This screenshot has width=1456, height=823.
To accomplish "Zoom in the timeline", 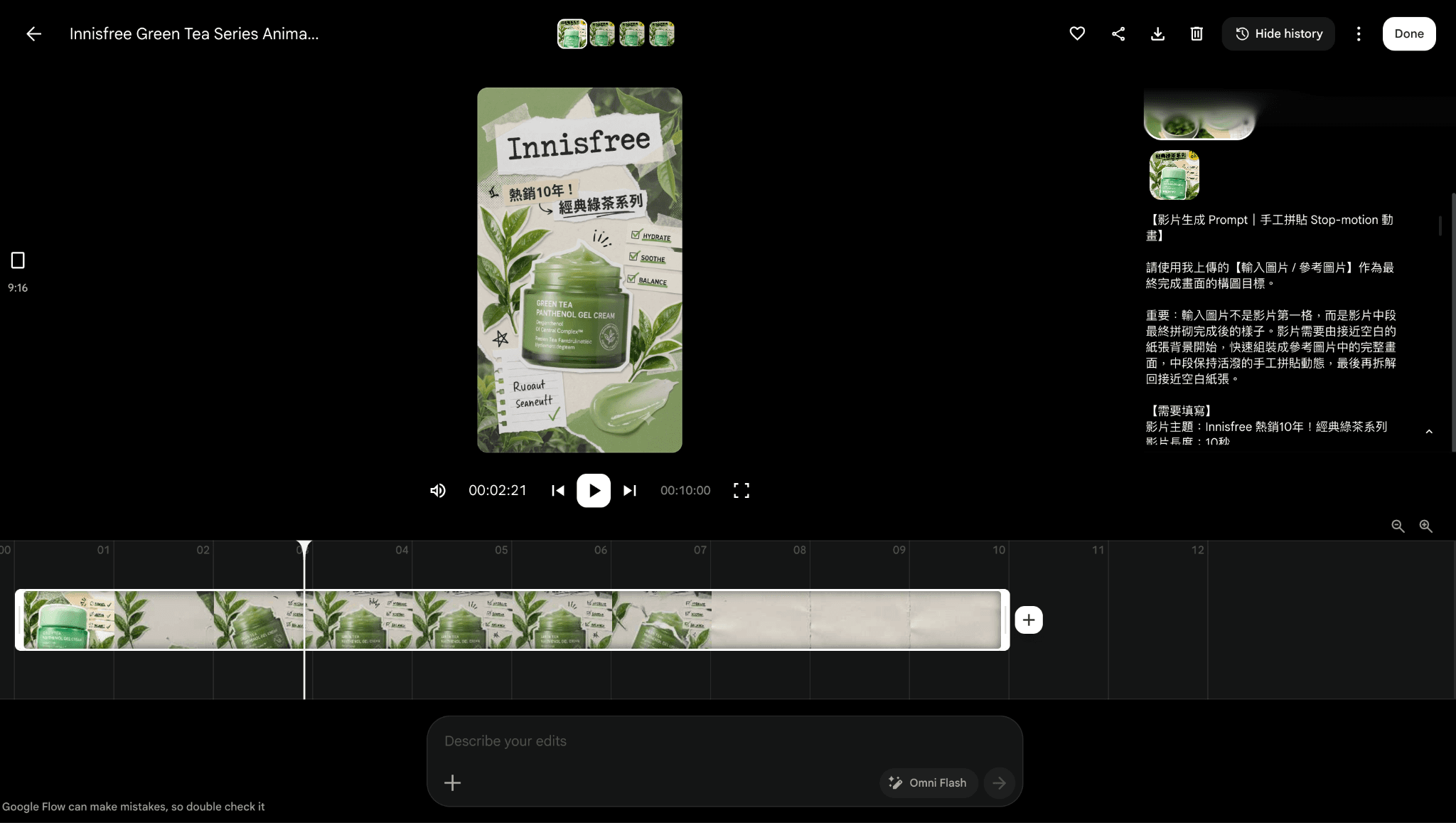I will pyautogui.click(x=1425, y=526).
